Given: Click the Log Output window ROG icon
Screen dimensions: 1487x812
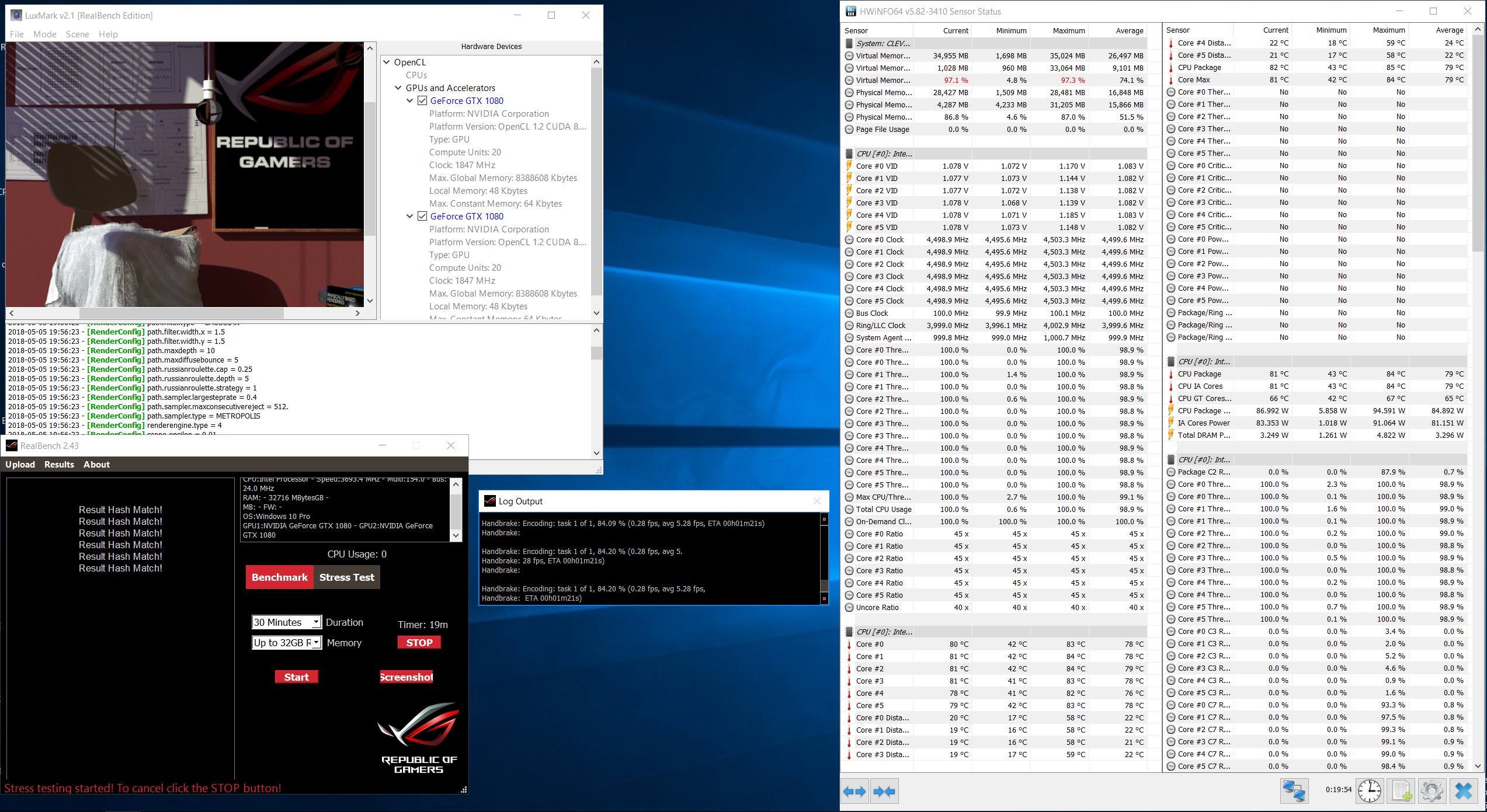Looking at the screenshot, I should [x=490, y=501].
